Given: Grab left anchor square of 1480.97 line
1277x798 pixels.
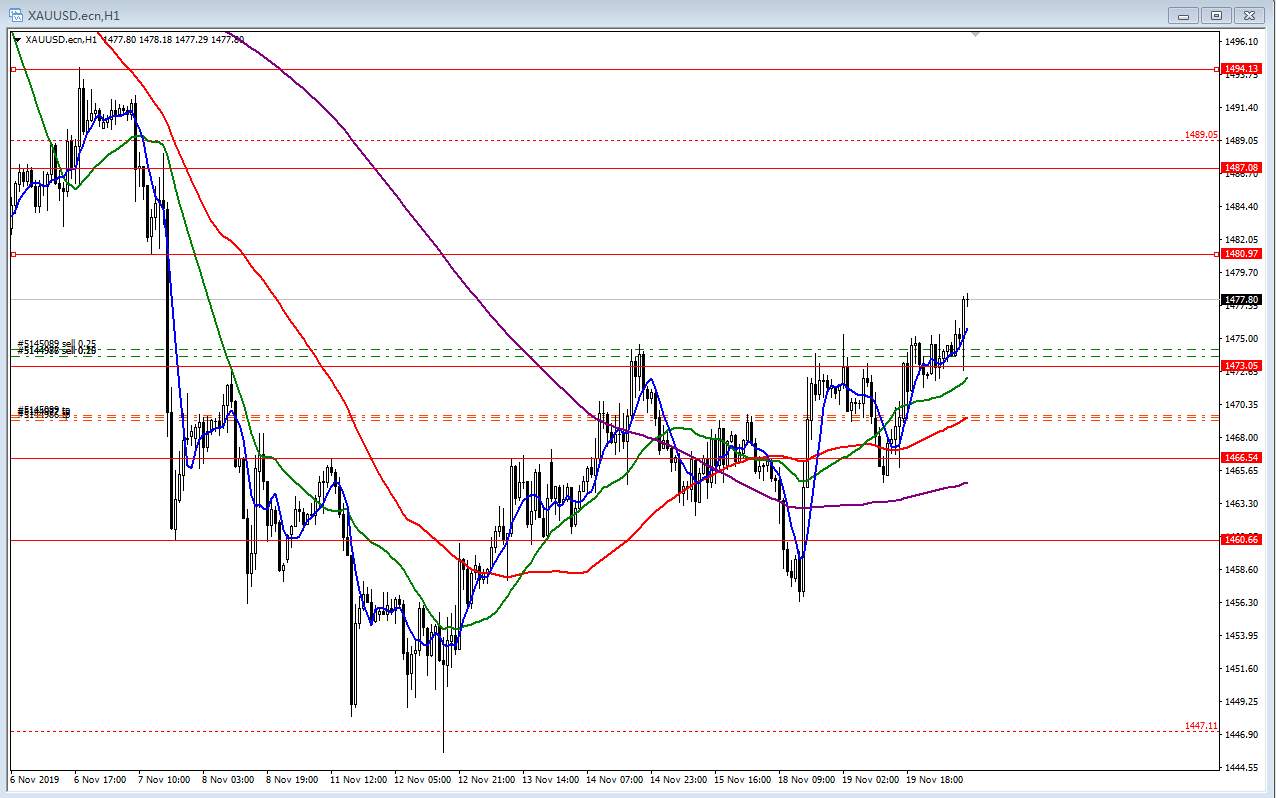Looking at the screenshot, I should coord(14,254).
